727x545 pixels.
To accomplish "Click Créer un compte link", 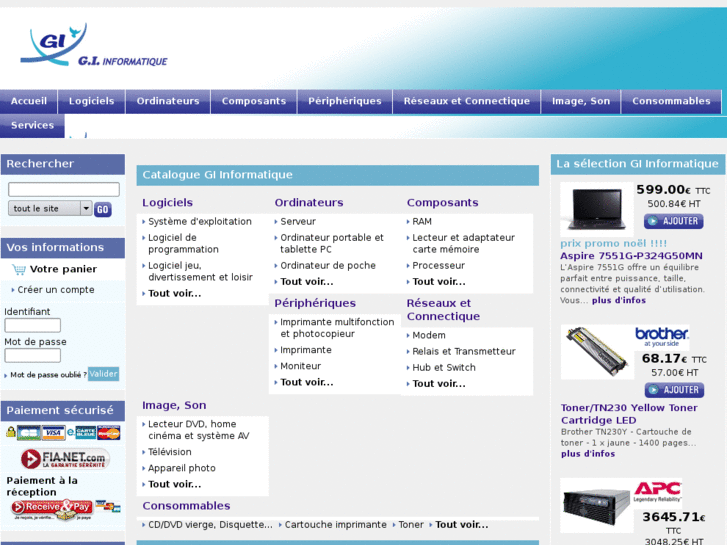I will click(56, 290).
